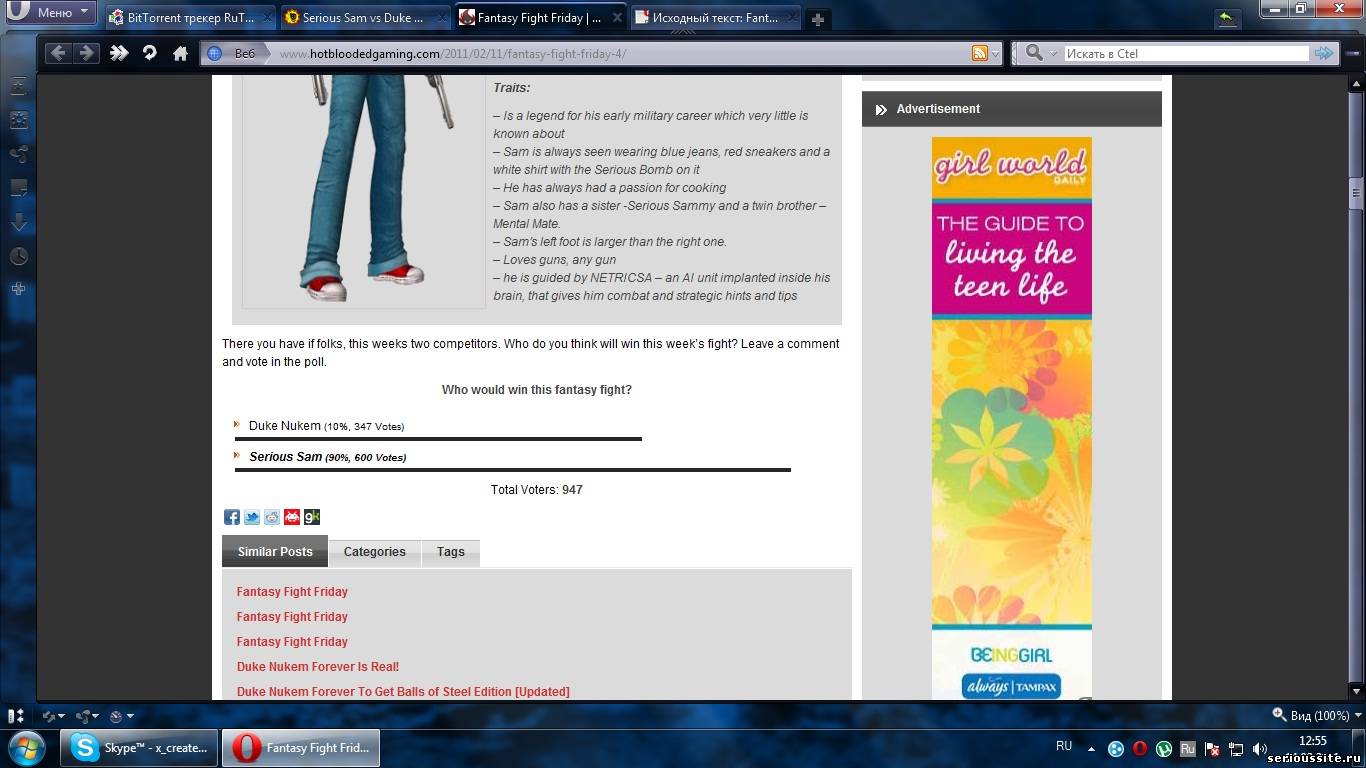The height and width of the screenshot is (768, 1366).
Task: Open the Opera Unite status bar dropdown
Action: tap(87, 716)
